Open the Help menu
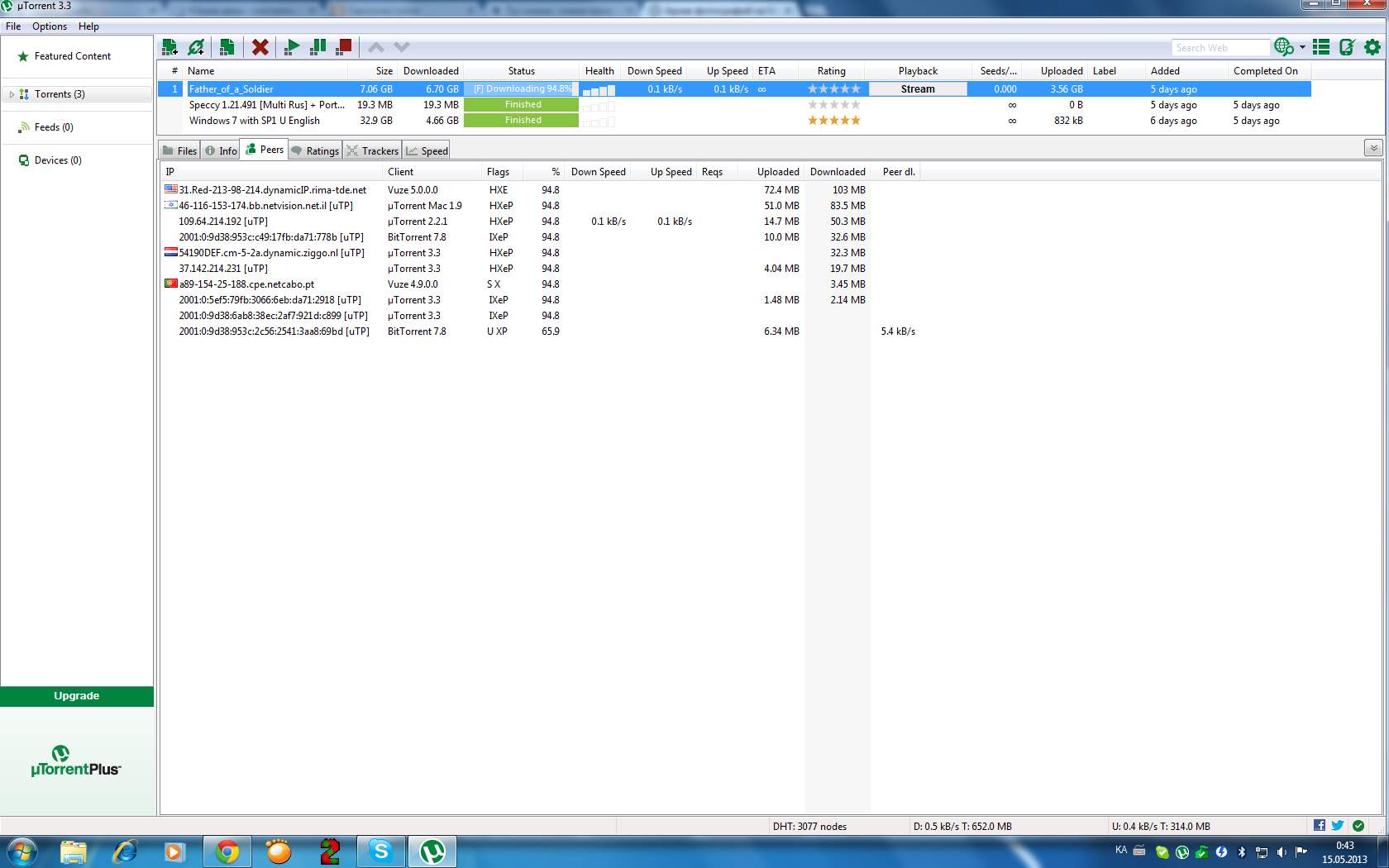The image size is (1389, 868). [88, 26]
